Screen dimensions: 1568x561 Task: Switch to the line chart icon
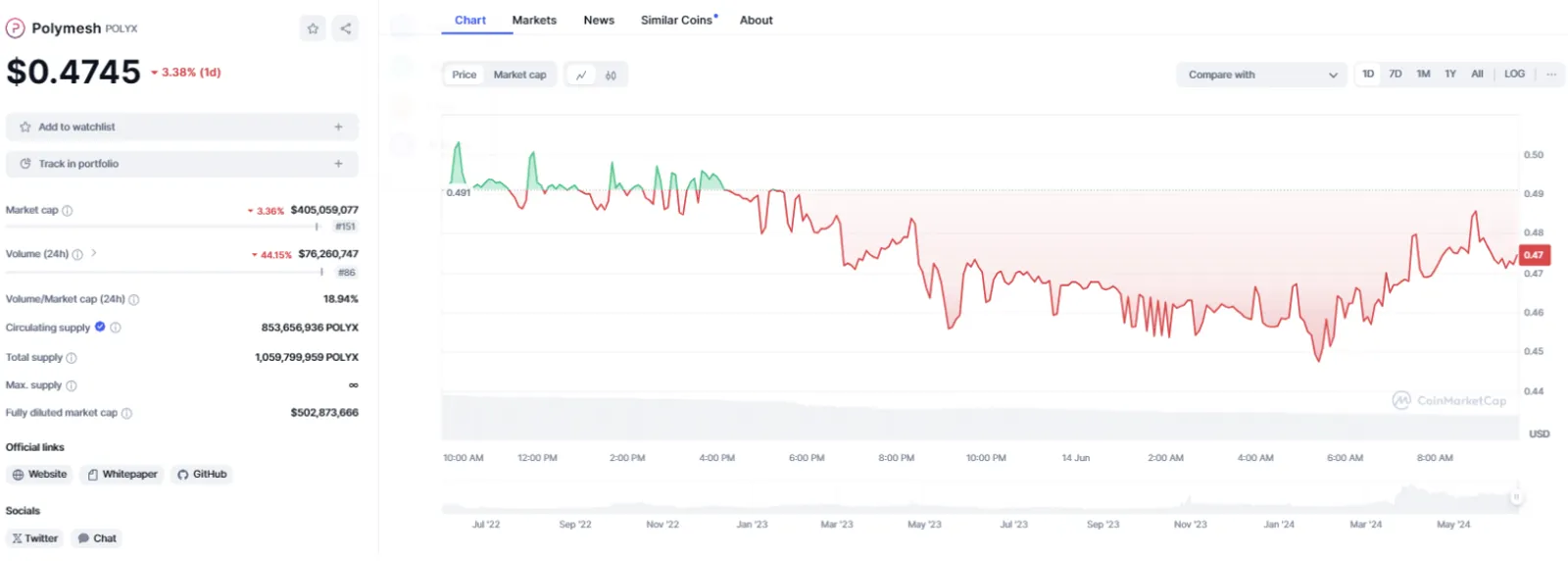[581, 75]
